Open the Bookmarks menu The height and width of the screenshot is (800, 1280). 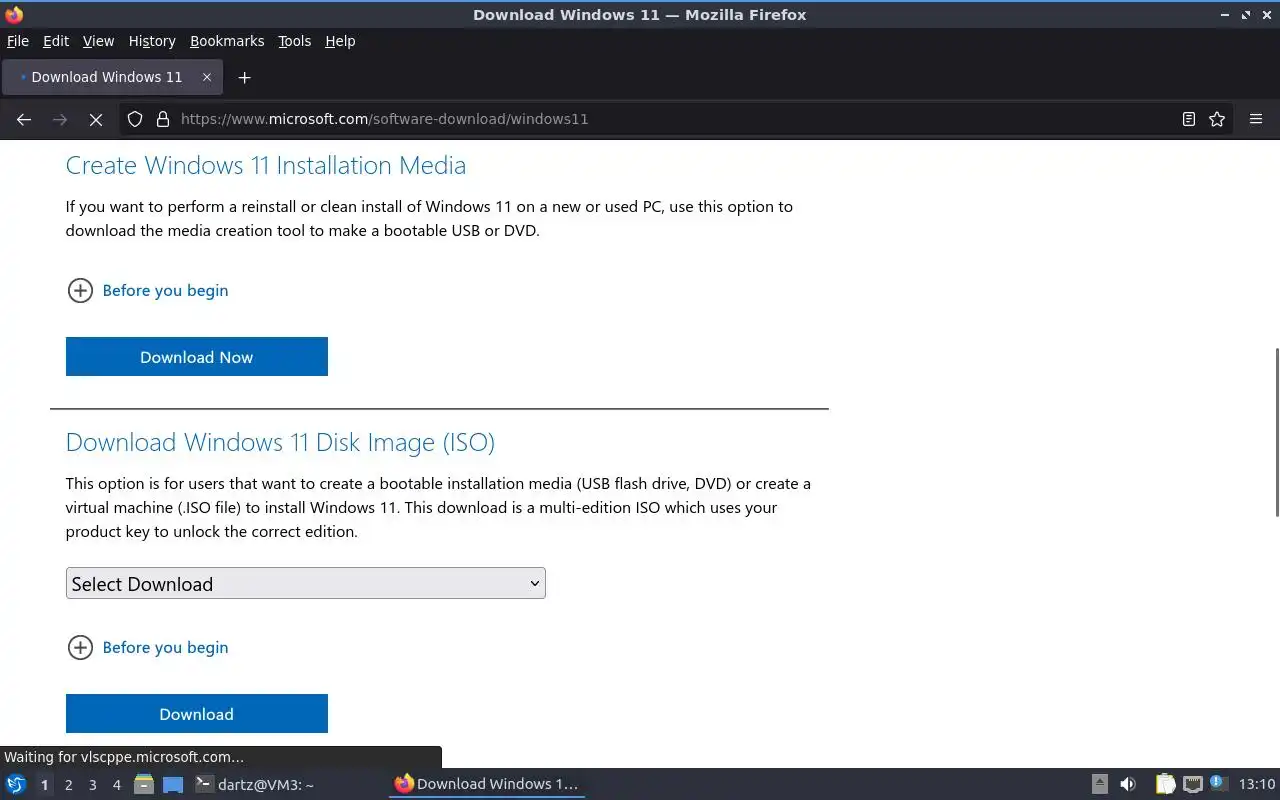[227, 41]
